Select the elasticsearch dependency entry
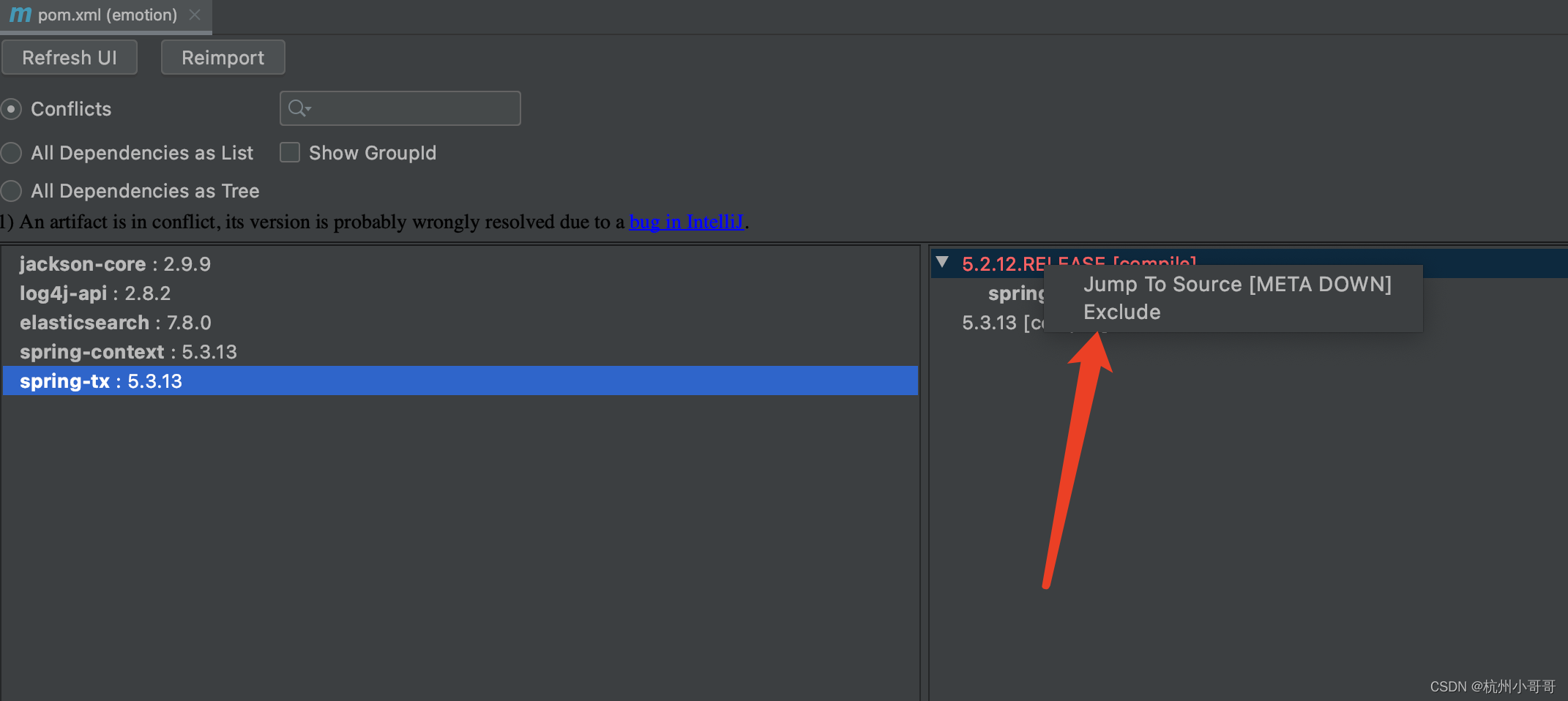This screenshot has height=701, width=1568. pos(115,322)
